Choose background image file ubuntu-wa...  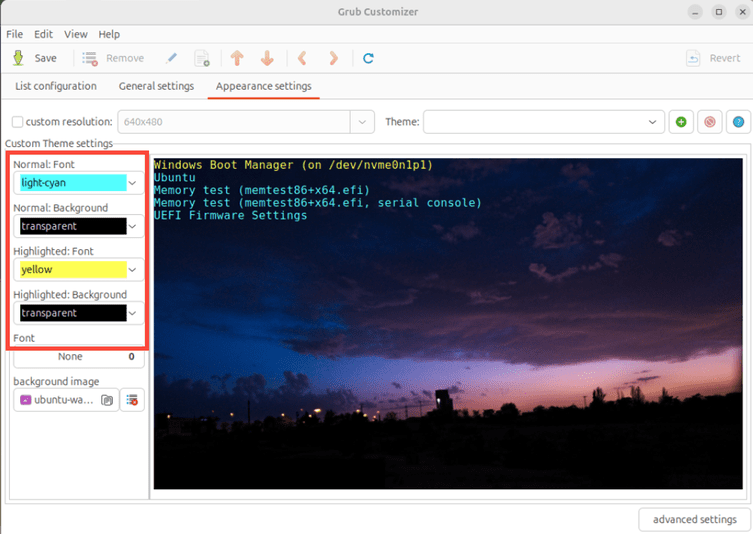tap(66, 400)
